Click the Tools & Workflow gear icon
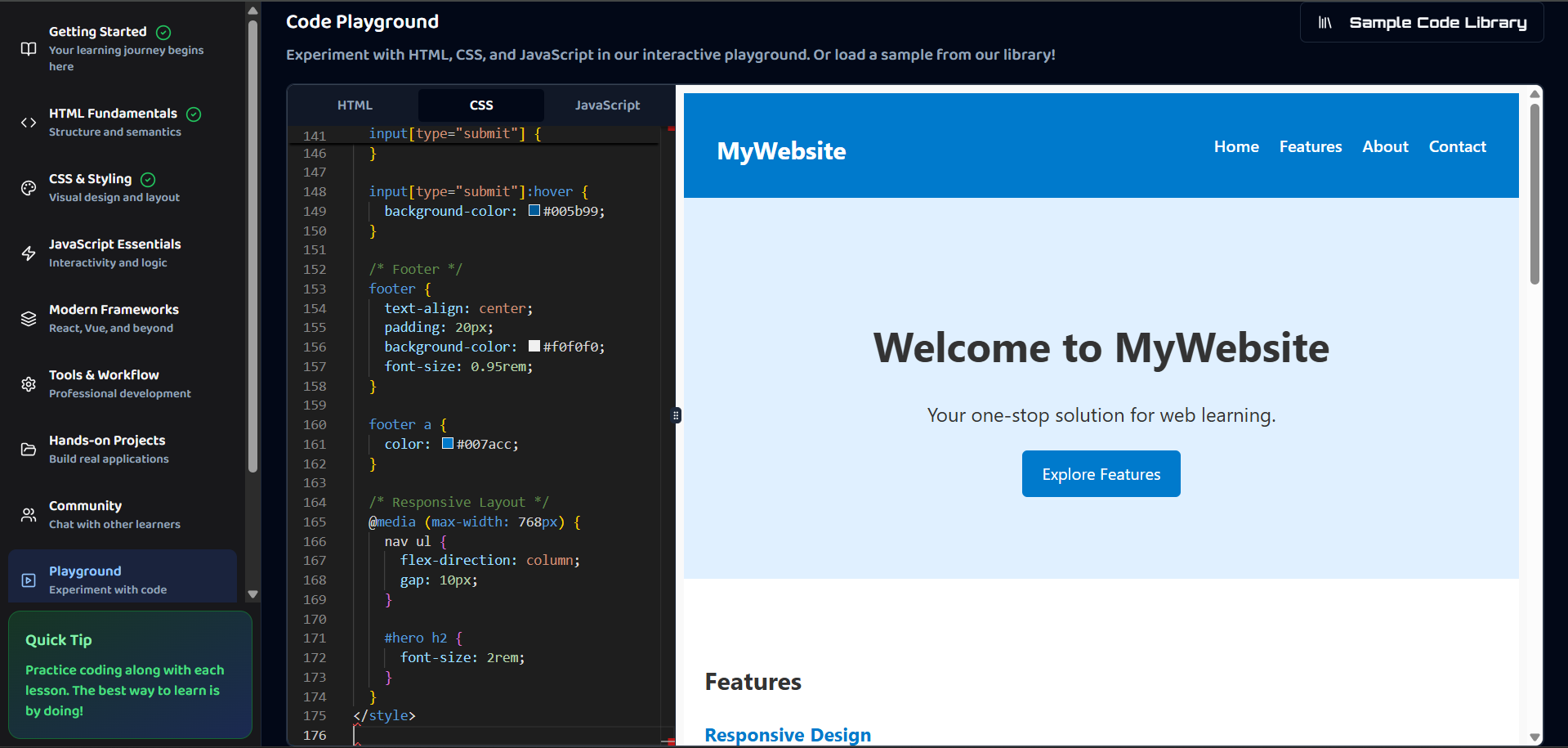 point(29,384)
